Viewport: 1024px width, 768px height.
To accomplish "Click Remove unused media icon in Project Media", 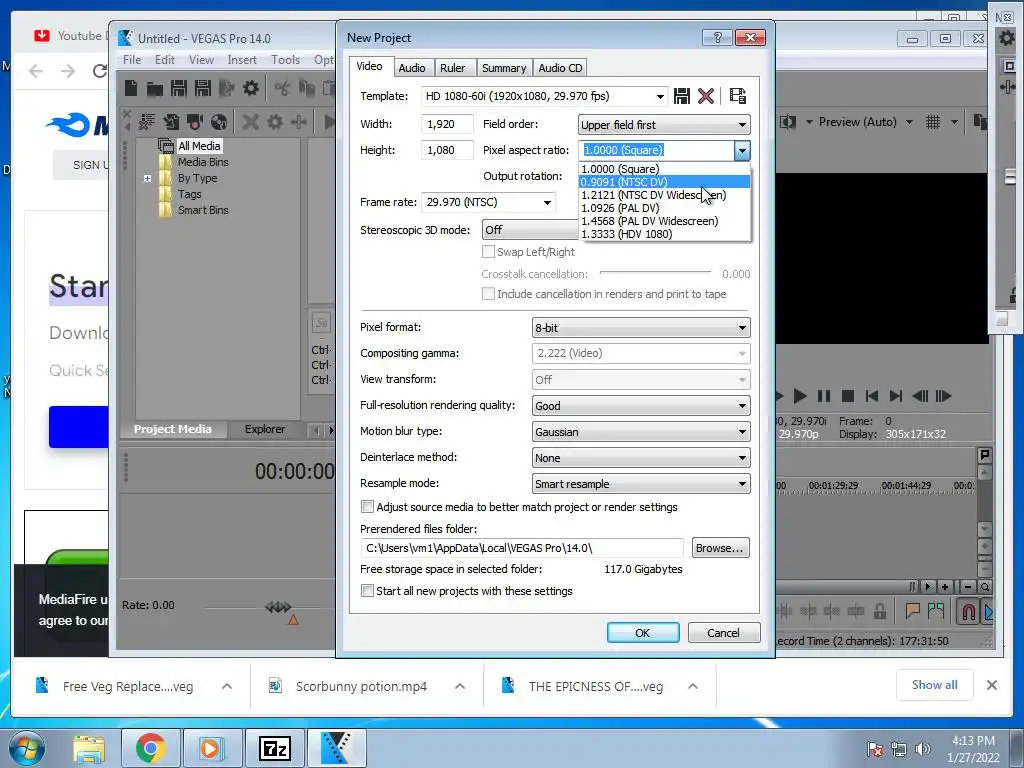I will [x=147, y=121].
